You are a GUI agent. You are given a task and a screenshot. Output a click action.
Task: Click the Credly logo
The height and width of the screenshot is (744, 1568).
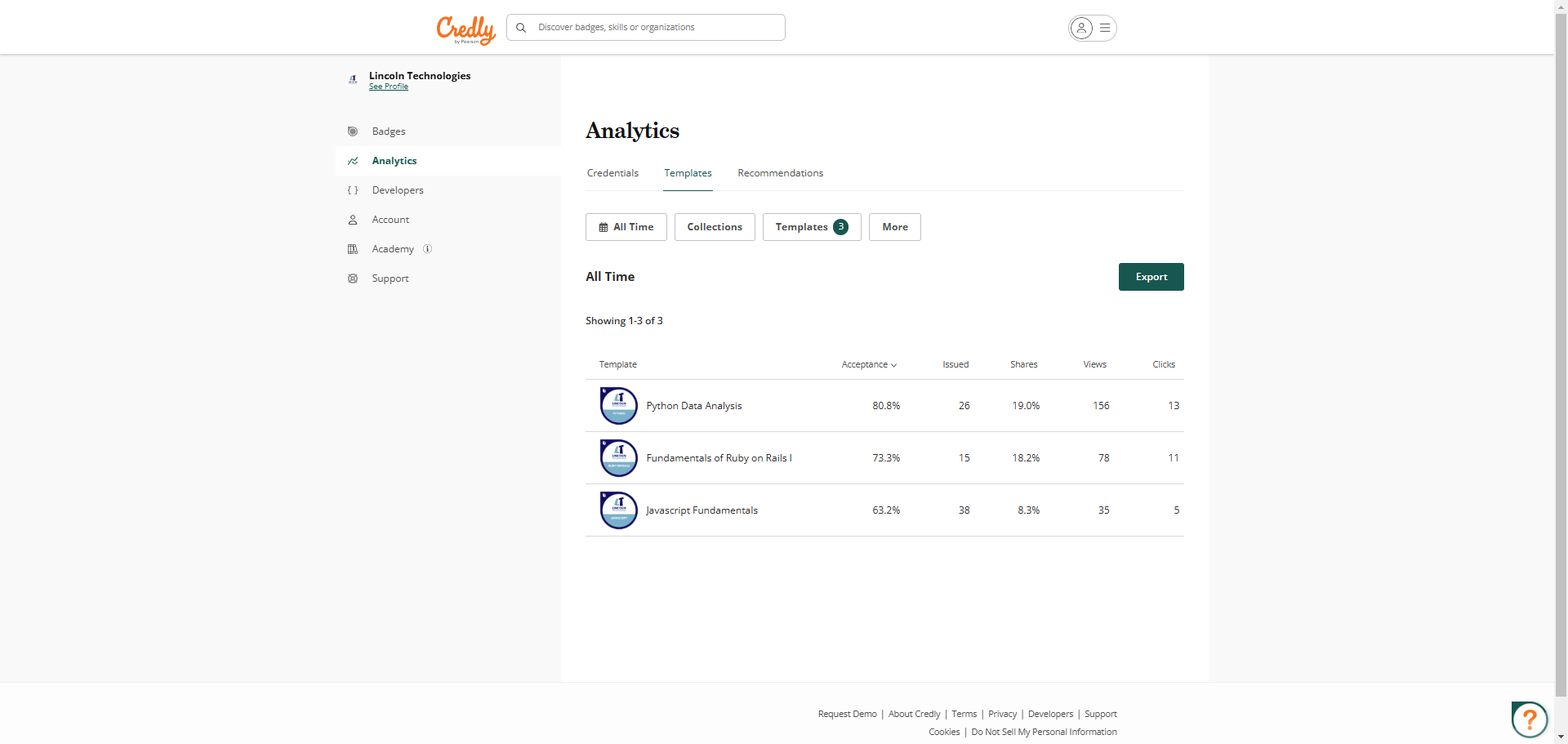(465, 29)
